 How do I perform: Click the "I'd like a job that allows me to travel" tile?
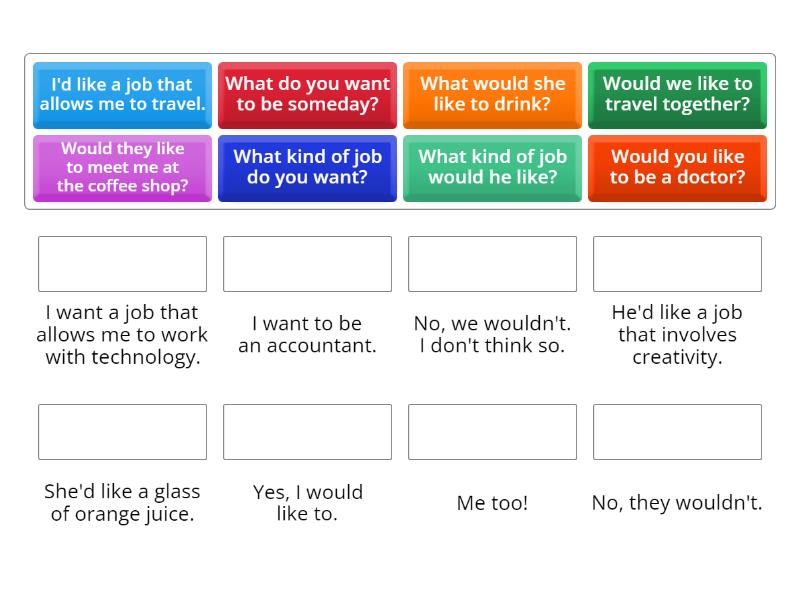click(x=122, y=95)
